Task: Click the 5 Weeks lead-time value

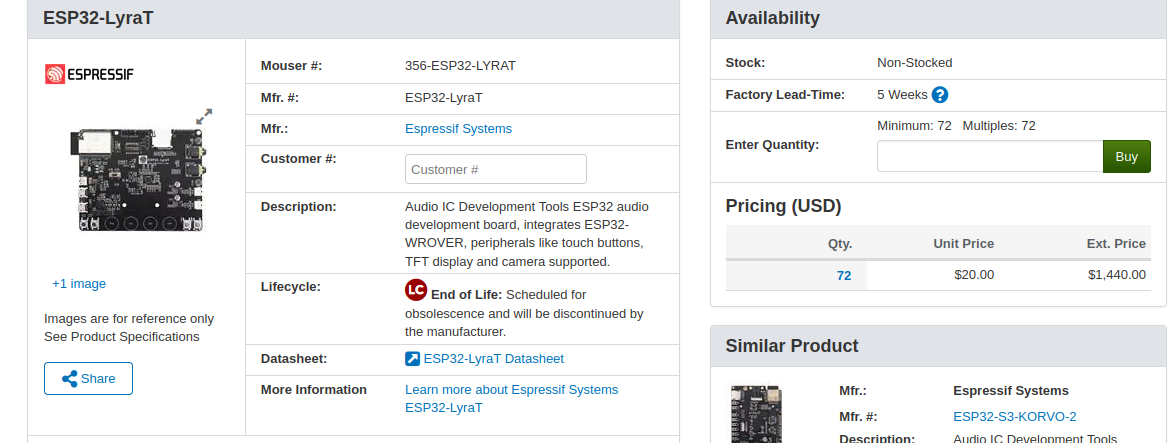Action: (x=902, y=95)
